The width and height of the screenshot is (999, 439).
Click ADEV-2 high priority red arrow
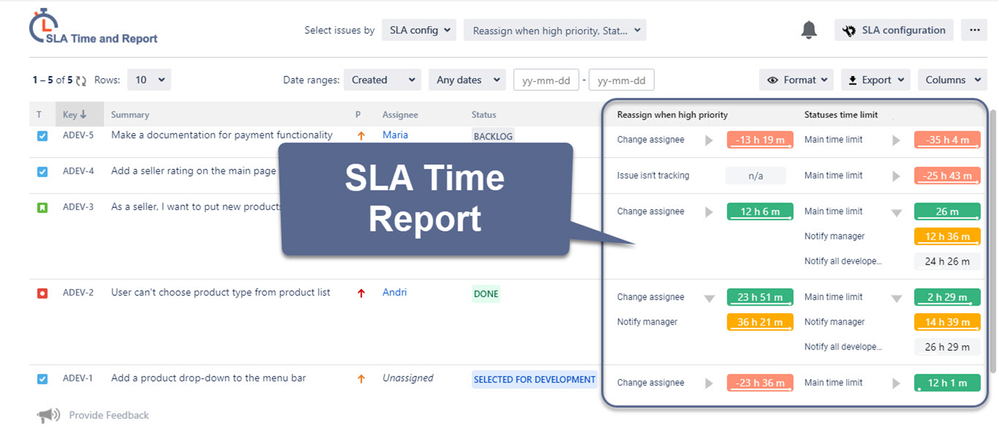pyautogui.click(x=361, y=293)
